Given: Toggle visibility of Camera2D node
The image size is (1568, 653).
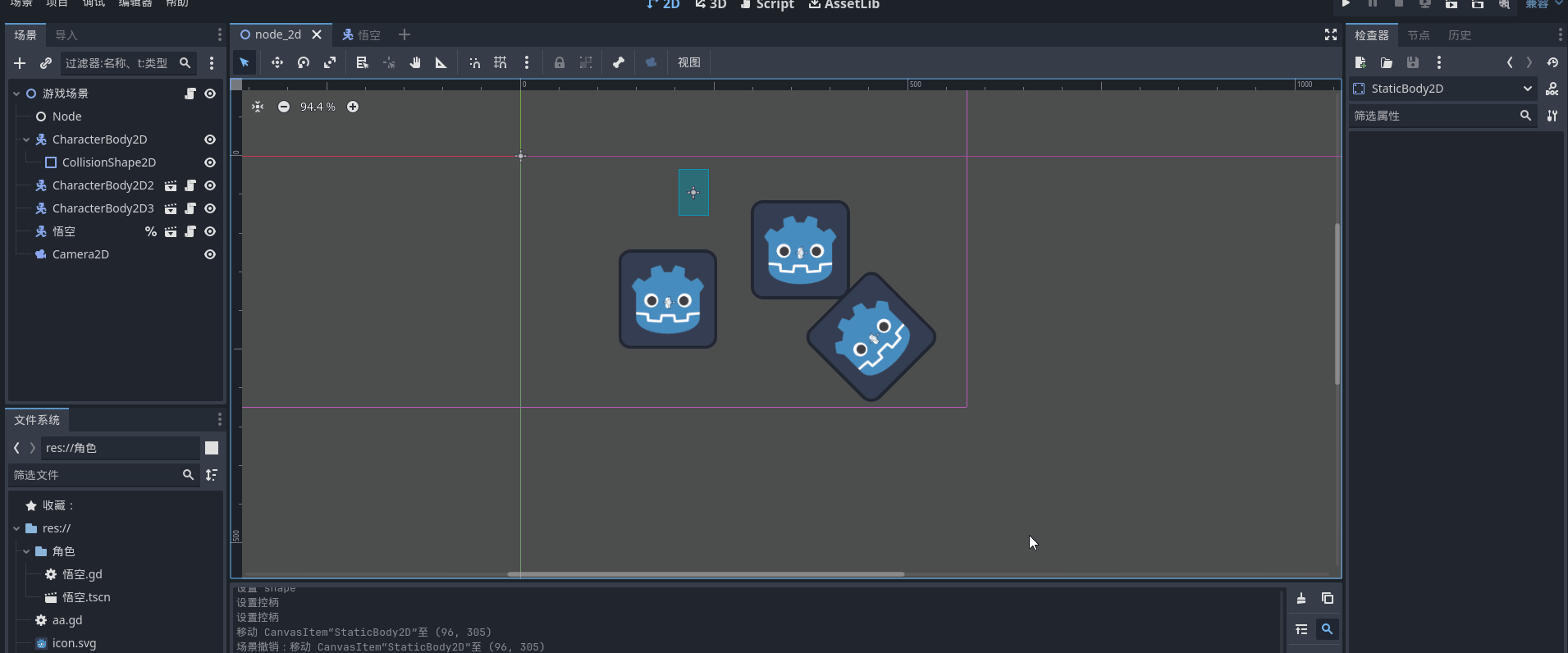Looking at the screenshot, I should click(210, 254).
